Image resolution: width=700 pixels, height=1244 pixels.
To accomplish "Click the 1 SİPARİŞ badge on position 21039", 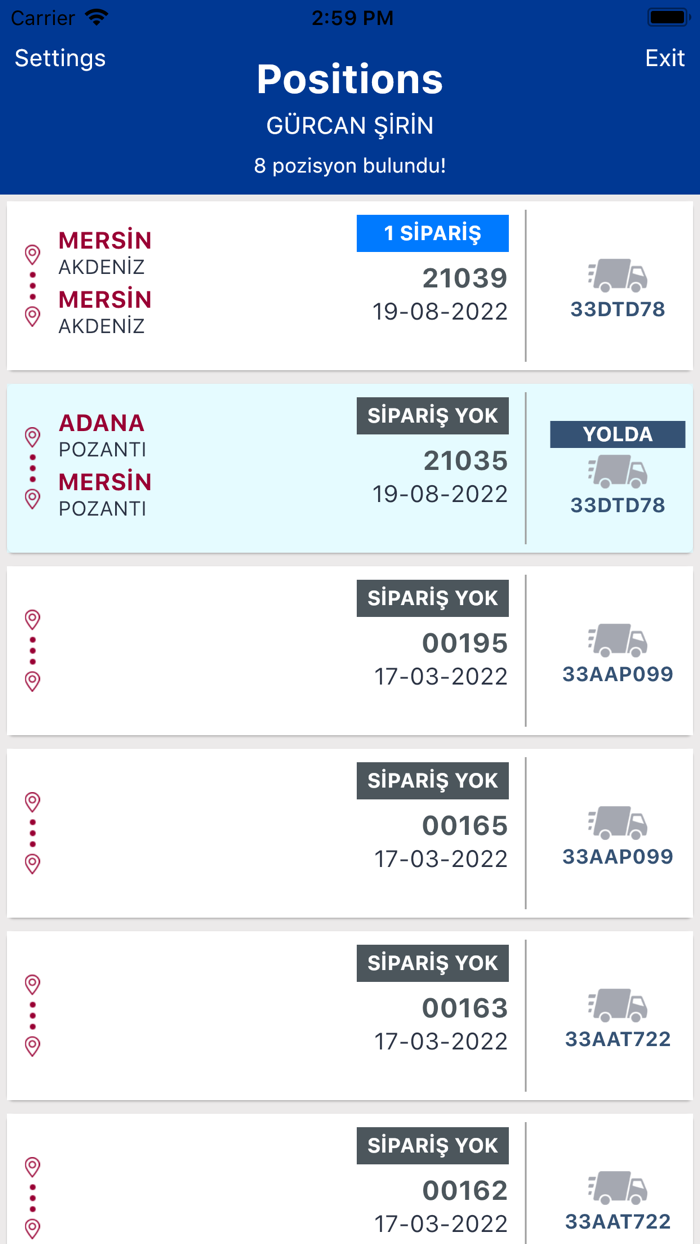I will click(432, 233).
